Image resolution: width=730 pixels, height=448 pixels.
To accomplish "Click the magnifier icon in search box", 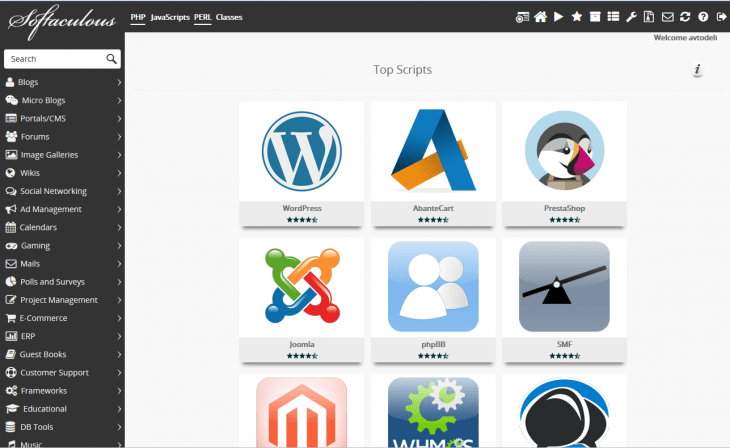I will [x=111, y=59].
